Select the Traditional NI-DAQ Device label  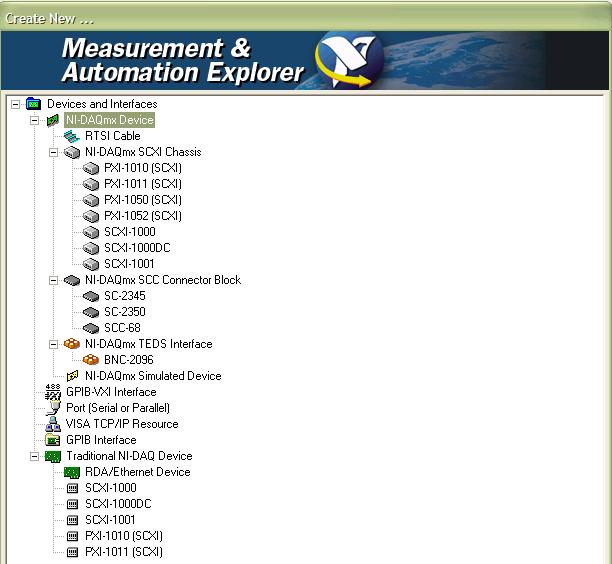pyautogui.click(x=129, y=456)
